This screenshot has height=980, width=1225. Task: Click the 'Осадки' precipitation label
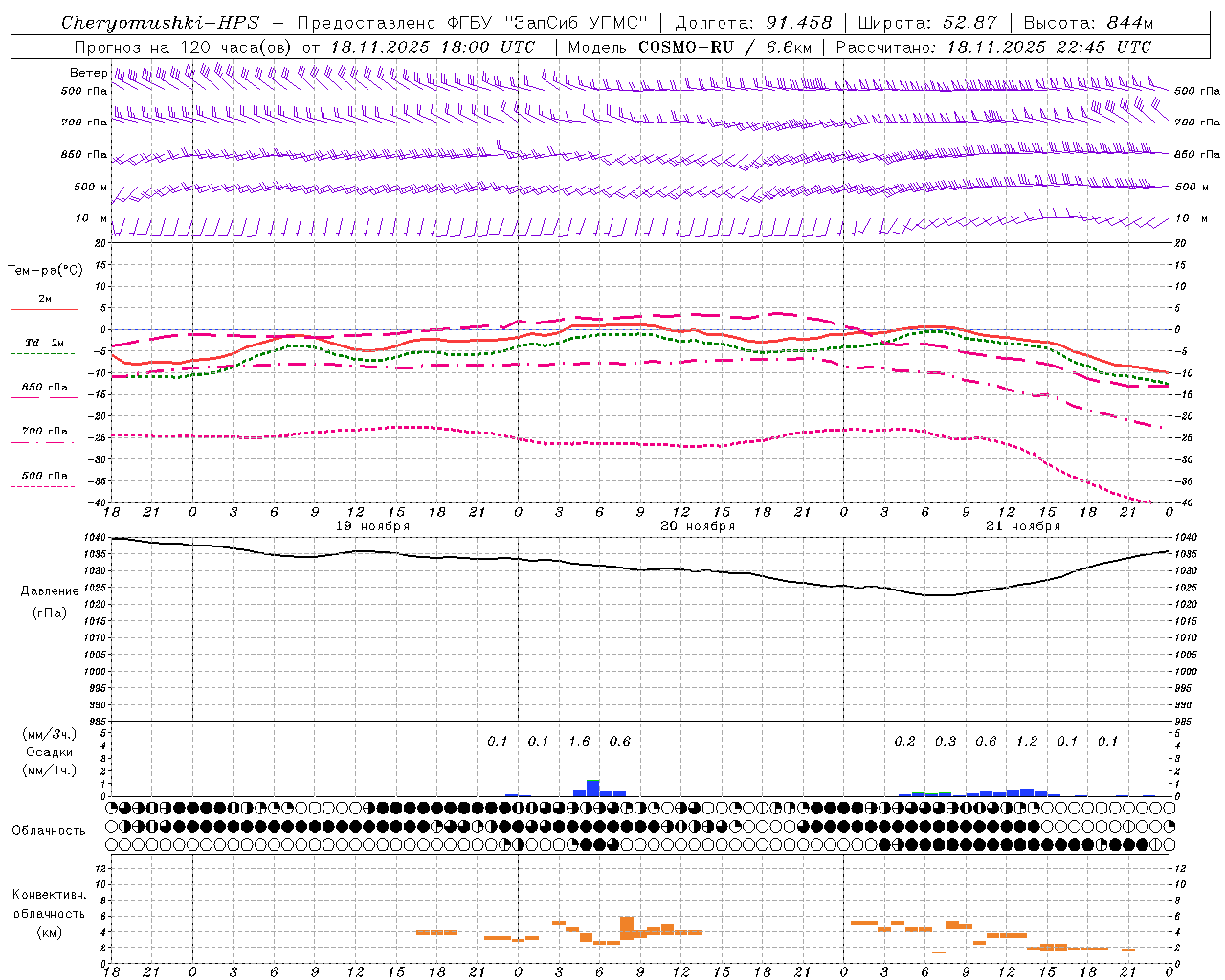coord(50,752)
